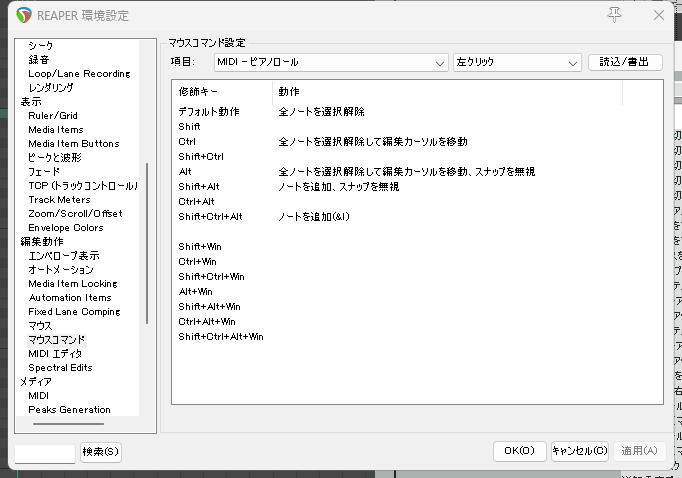This screenshot has height=478, width=682.
Task: Select マウスコマンド in the settings tree
Action: pyautogui.click(x=57, y=340)
